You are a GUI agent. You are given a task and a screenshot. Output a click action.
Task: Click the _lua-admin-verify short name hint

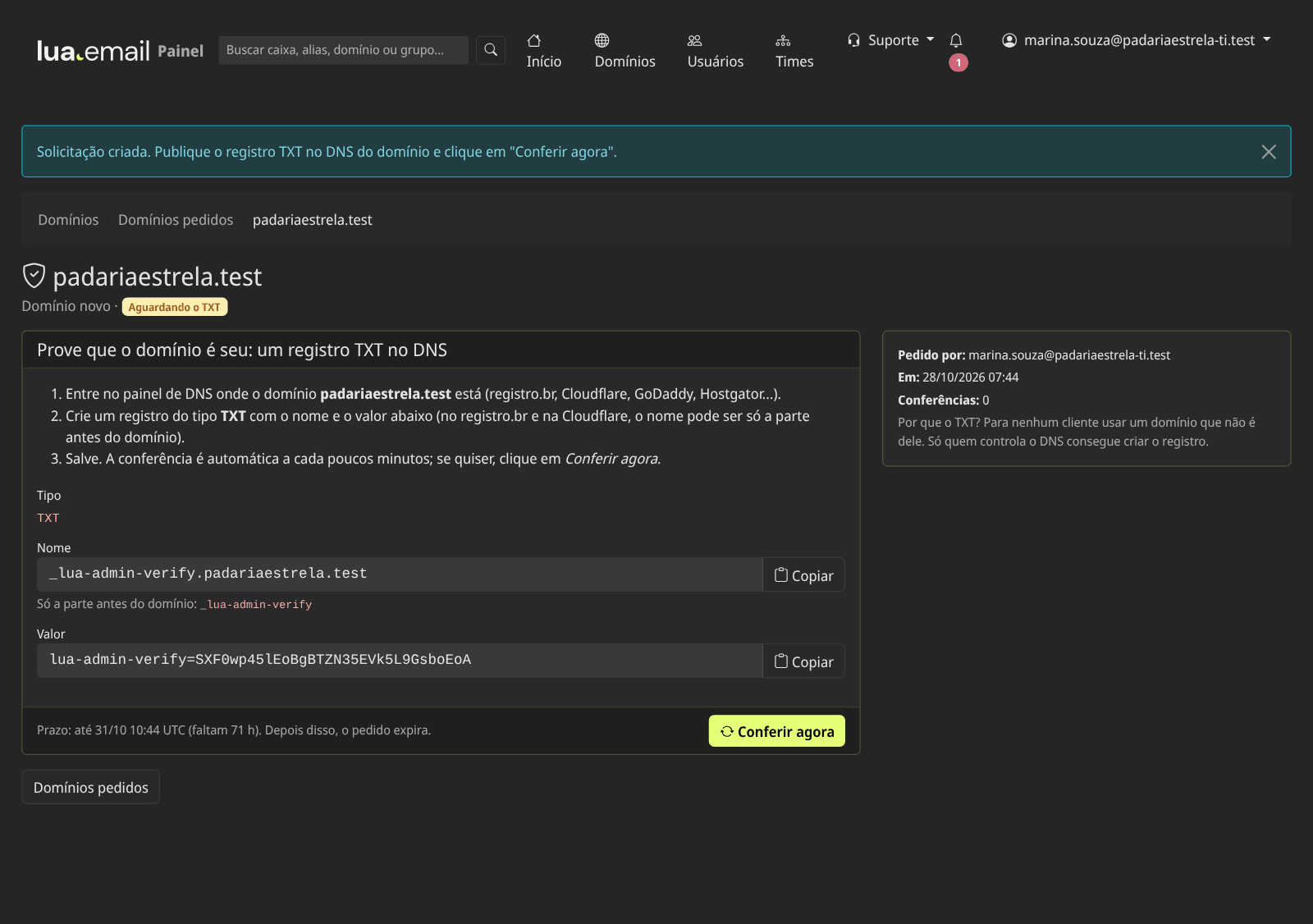256,605
